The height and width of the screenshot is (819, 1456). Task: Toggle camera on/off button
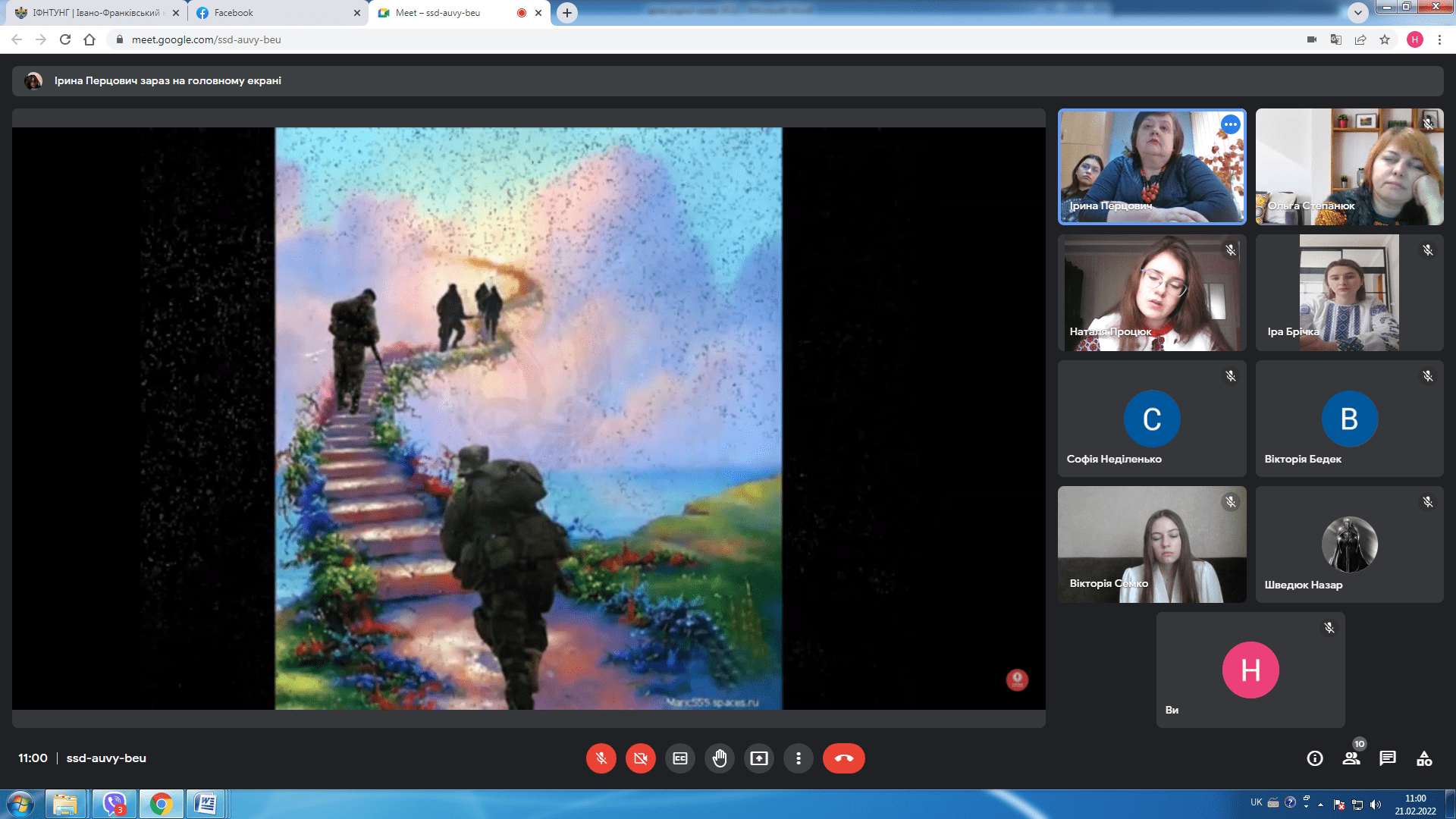pyautogui.click(x=641, y=758)
